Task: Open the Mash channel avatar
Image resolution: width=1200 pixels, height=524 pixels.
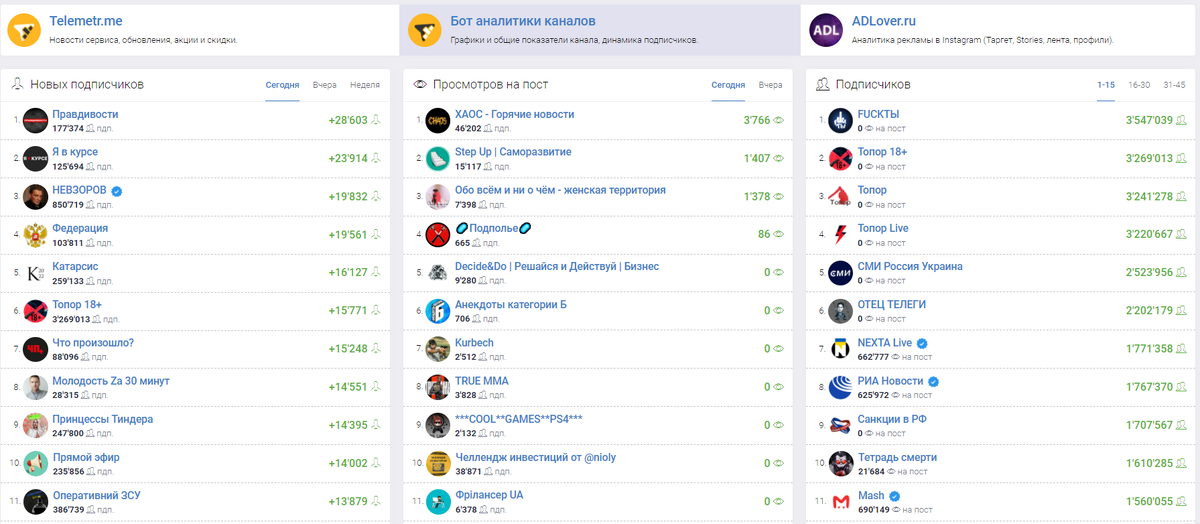Action: (841, 502)
